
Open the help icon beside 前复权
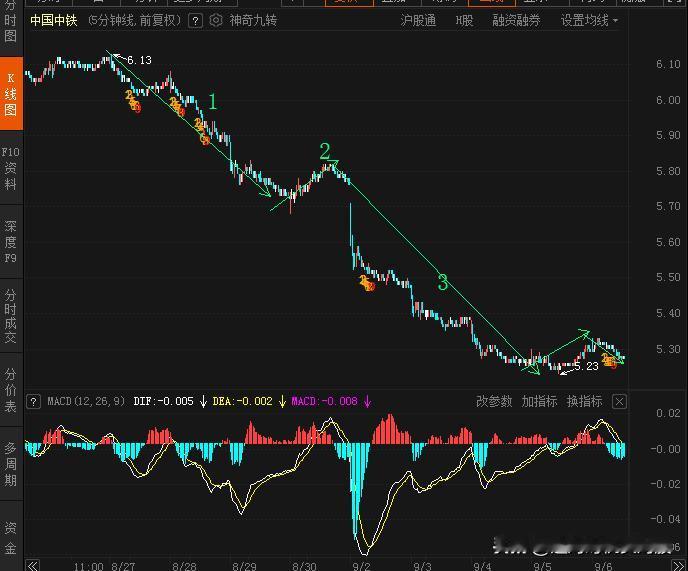195,21
